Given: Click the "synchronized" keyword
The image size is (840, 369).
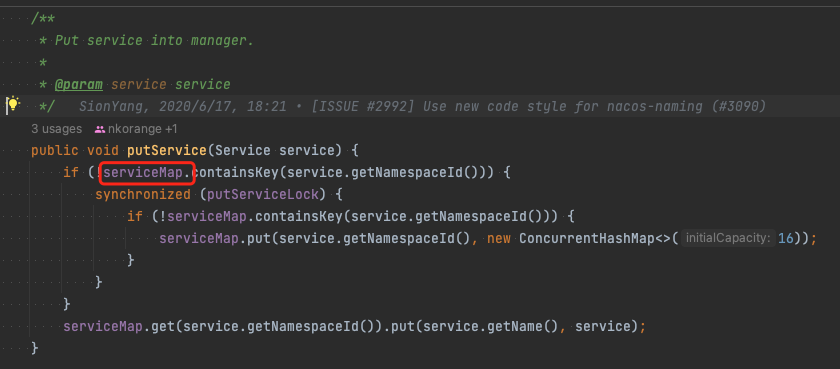Looking at the screenshot, I should [143, 194].
